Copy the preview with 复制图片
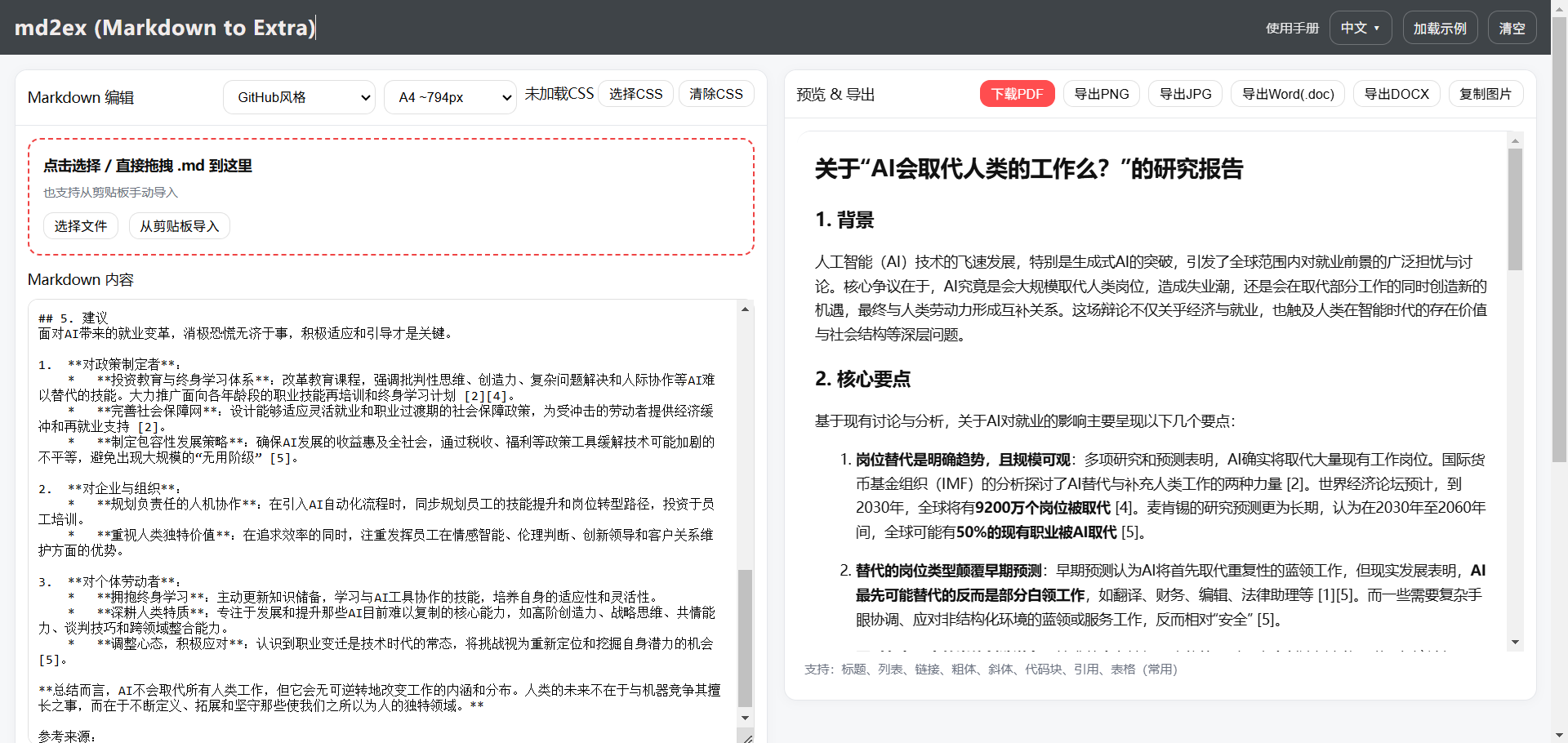Screen dimensions: 1568x743 coord(1486,94)
